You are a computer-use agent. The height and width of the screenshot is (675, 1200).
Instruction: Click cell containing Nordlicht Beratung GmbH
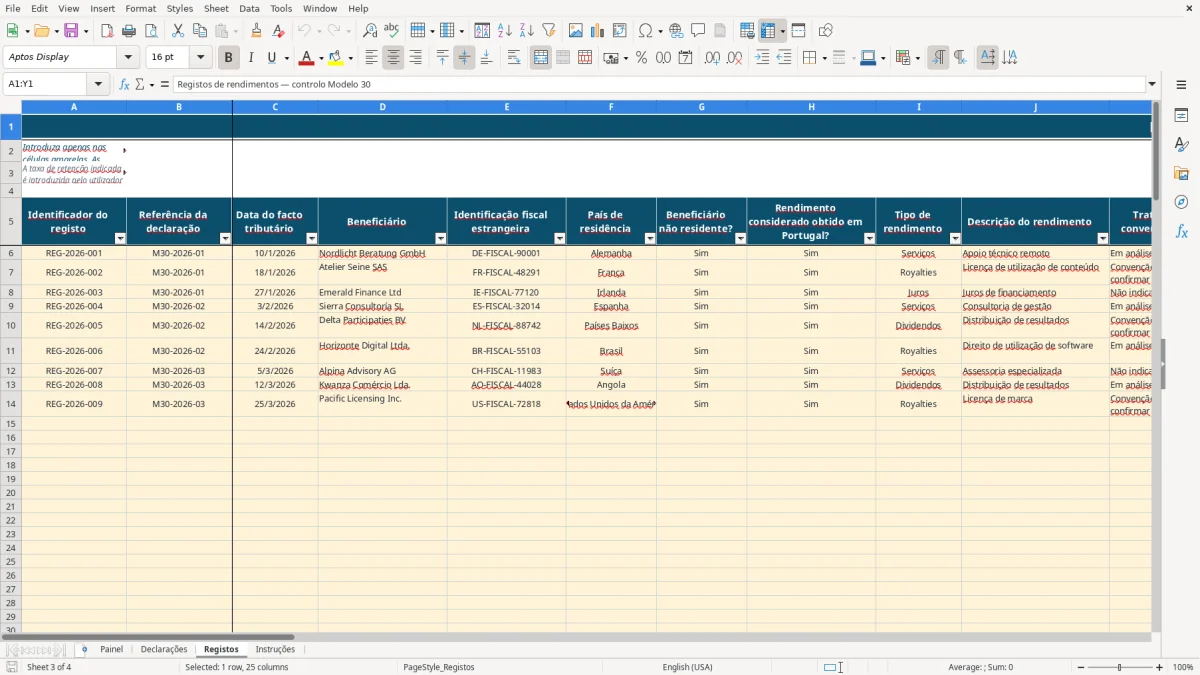point(382,253)
